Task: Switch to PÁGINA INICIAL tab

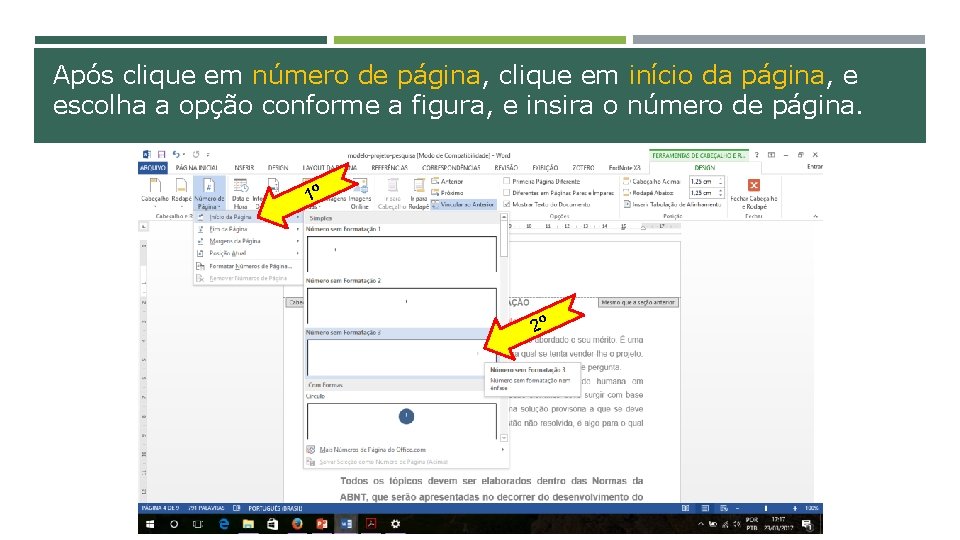Action: pyautogui.click(x=197, y=168)
